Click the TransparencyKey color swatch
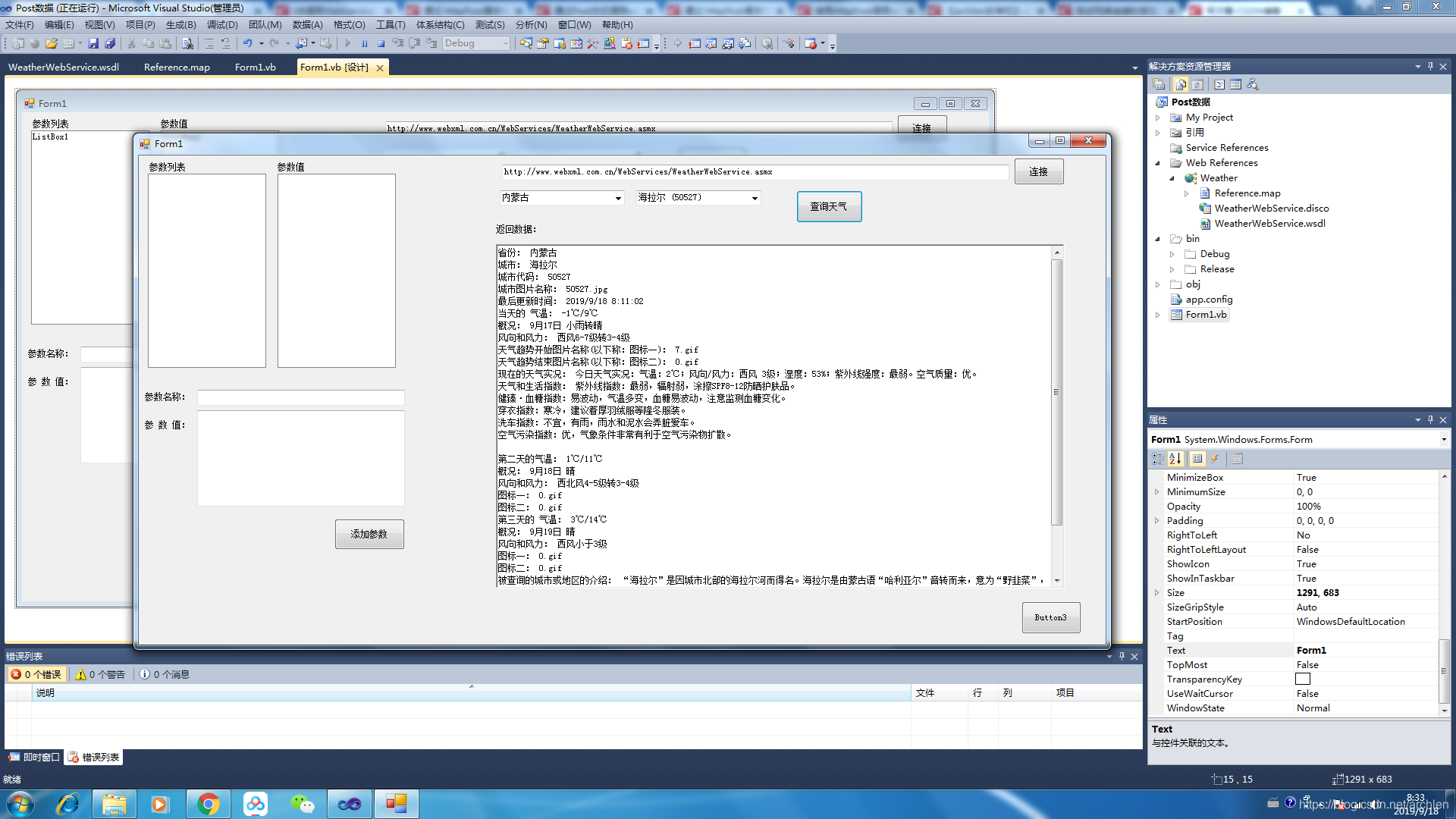Image resolution: width=1456 pixels, height=819 pixels. (1303, 679)
